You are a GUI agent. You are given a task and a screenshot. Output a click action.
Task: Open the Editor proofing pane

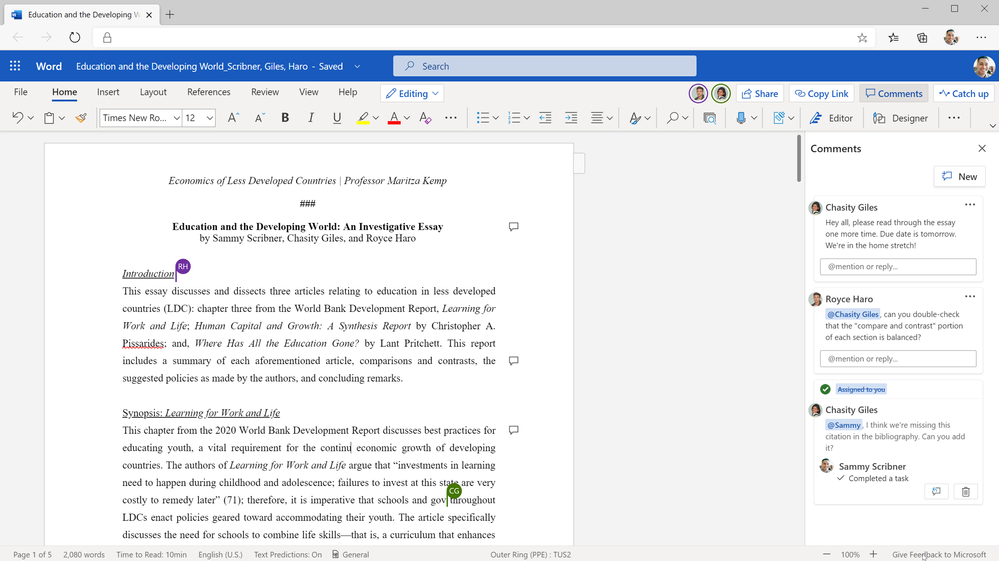[x=831, y=118]
